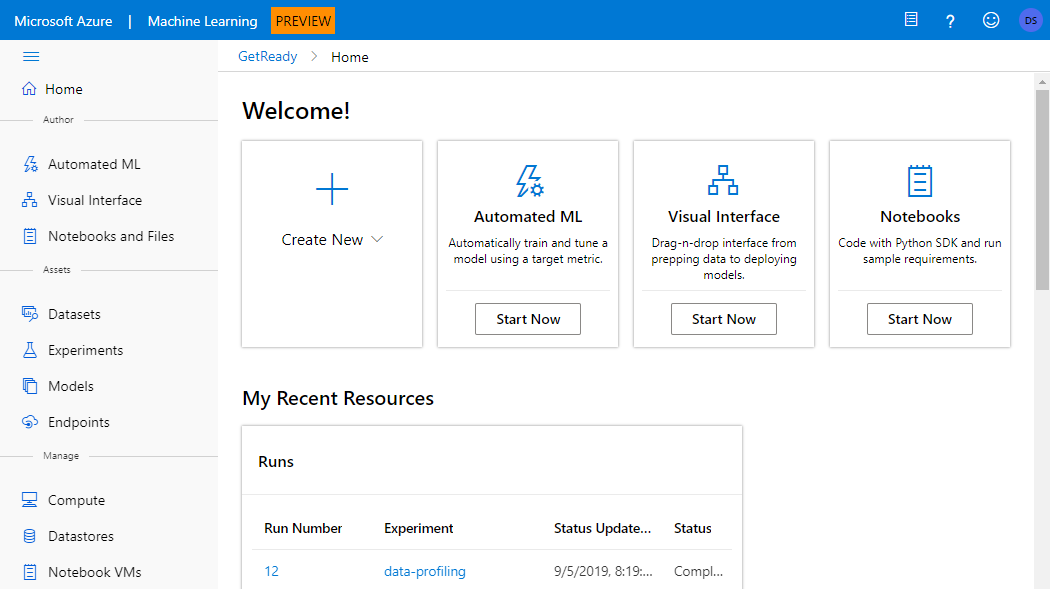The height and width of the screenshot is (589, 1050).
Task: Sort by Run Number column header
Action: [x=303, y=528]
